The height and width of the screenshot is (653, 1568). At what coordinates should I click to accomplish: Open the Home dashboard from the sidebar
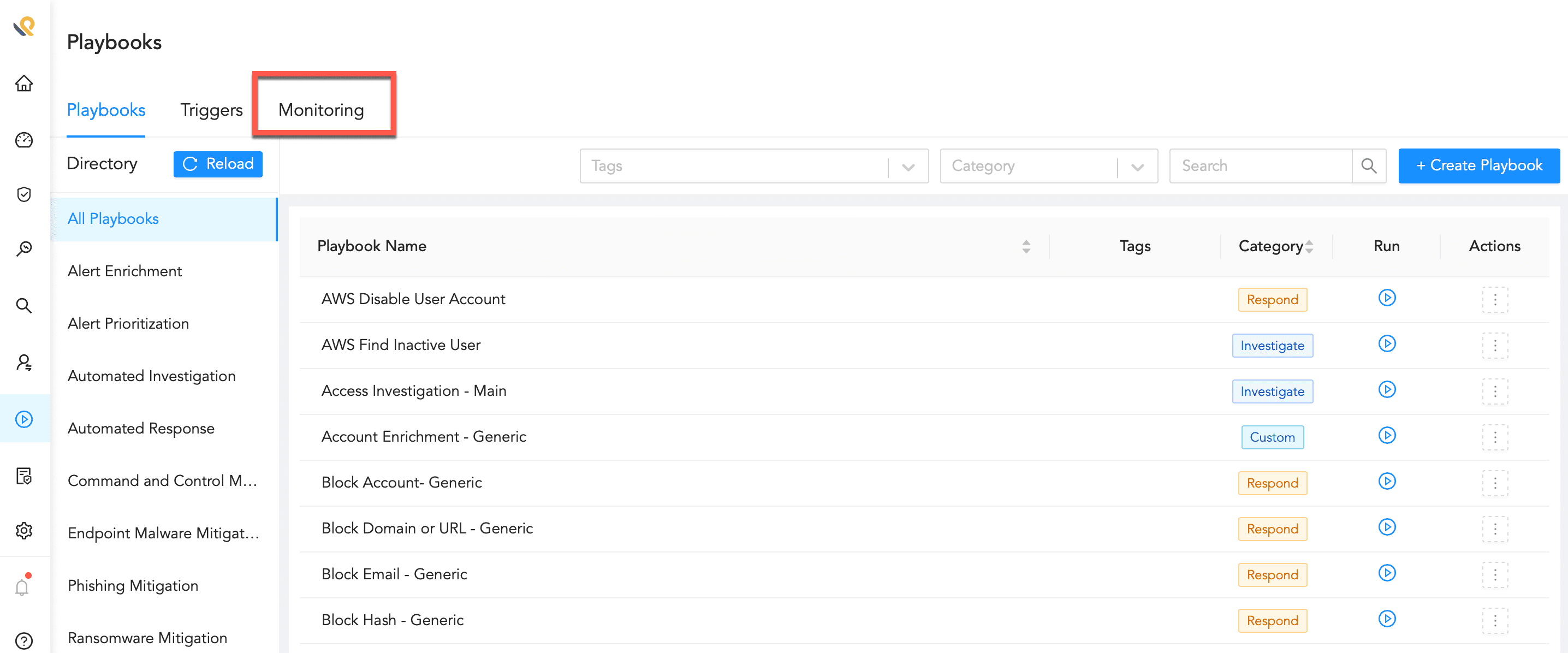coord(23,84)
